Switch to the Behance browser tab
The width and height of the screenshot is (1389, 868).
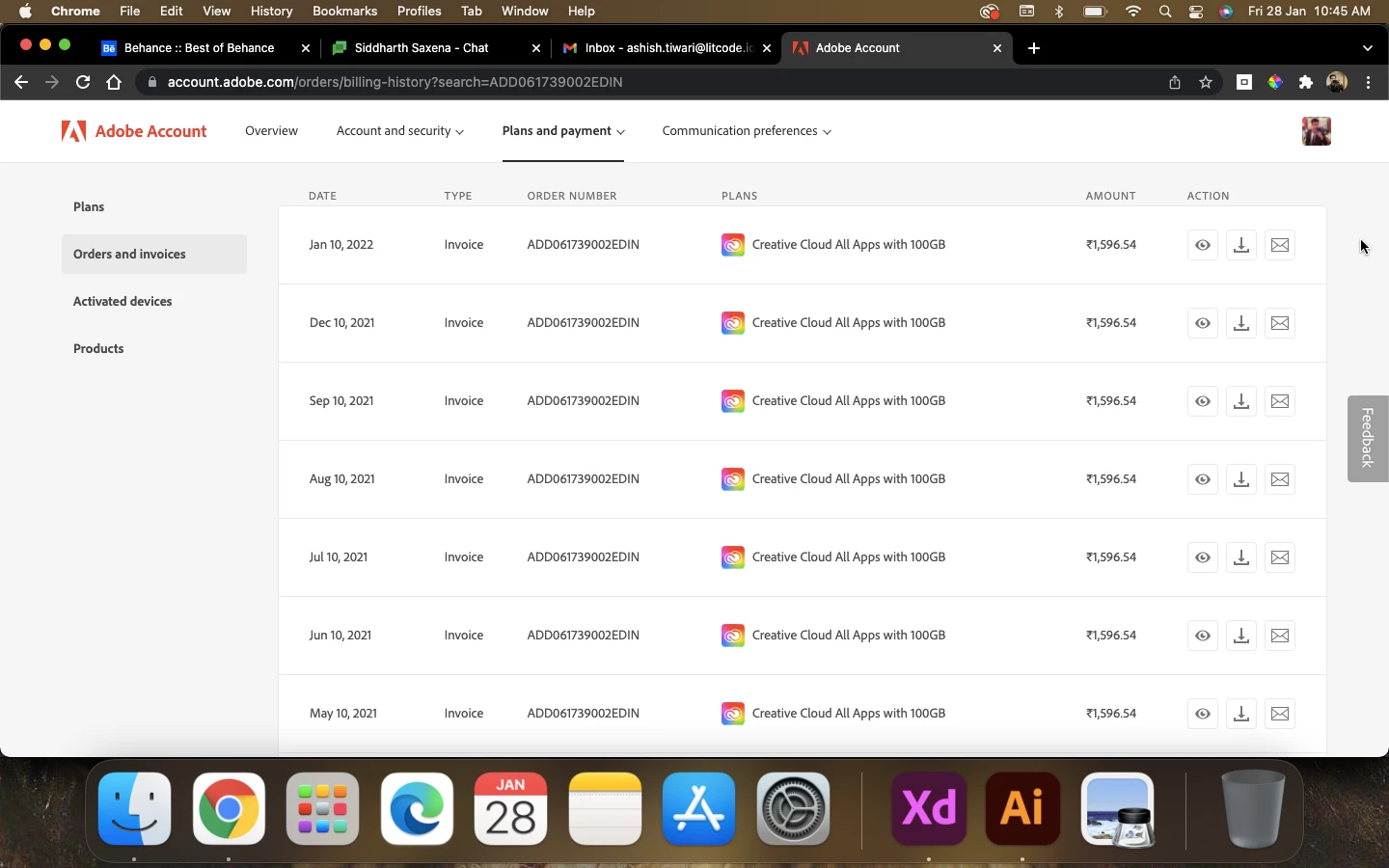pos(199,48)
